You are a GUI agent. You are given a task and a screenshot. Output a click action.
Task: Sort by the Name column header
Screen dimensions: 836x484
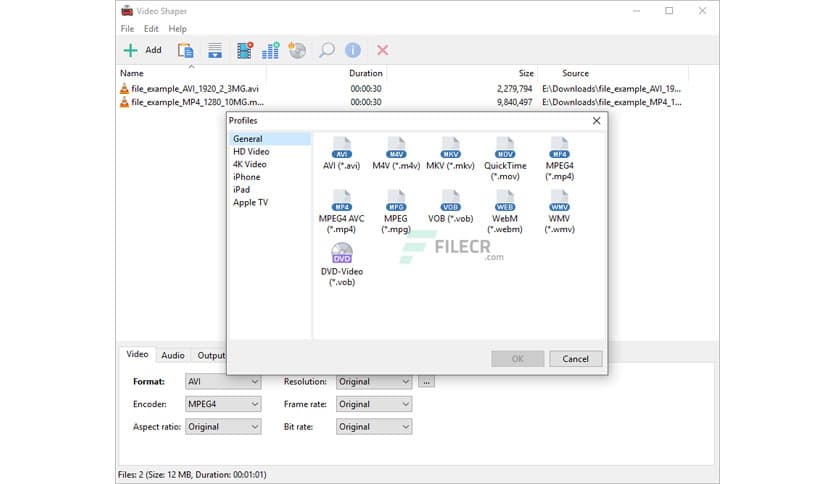tap(191, 73)
